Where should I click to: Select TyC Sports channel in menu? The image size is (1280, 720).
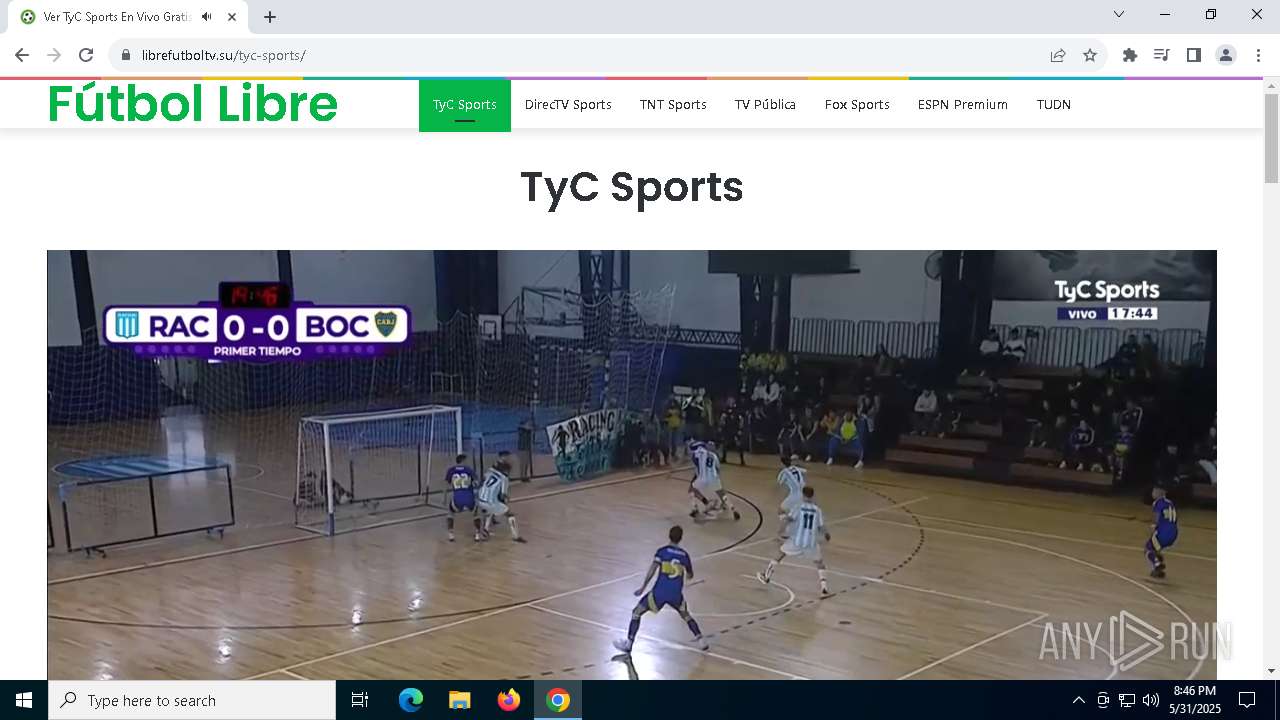(465, 104)
